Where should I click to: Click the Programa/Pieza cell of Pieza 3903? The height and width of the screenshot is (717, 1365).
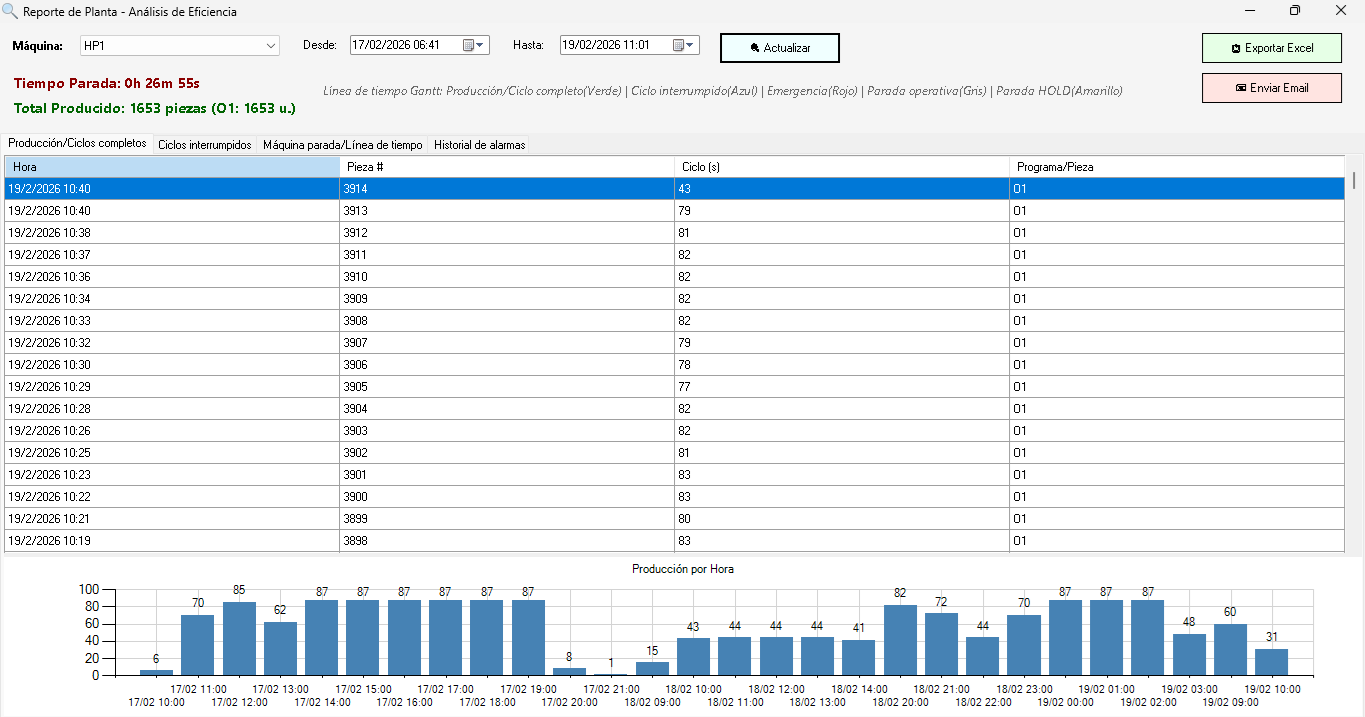(1178, 431)
